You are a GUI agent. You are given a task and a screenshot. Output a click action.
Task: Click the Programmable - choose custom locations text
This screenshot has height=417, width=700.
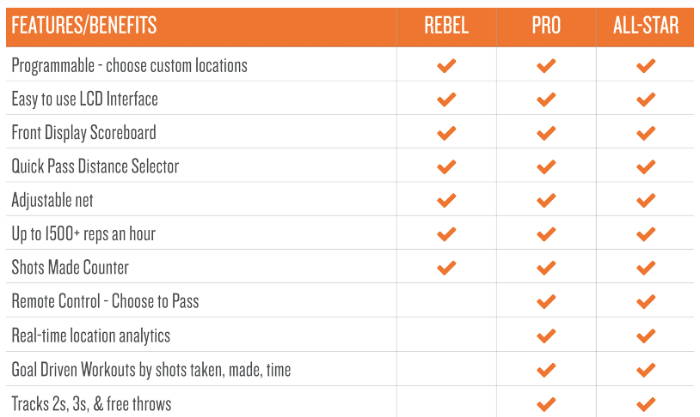(129, 66)
